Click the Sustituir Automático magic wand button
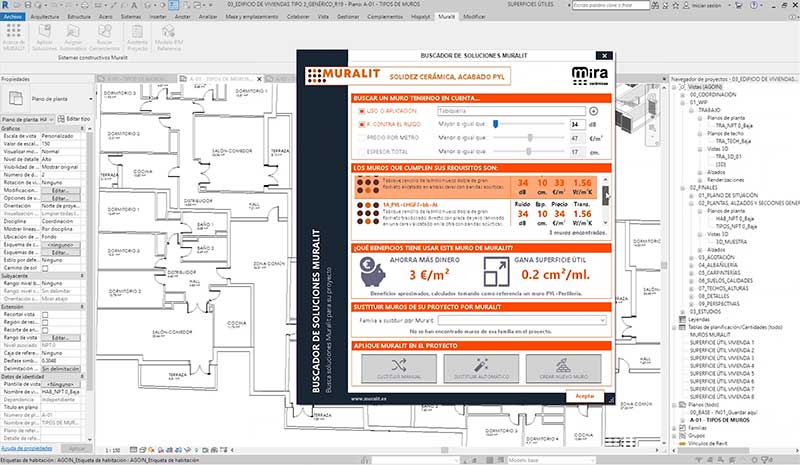 (481, 368)
